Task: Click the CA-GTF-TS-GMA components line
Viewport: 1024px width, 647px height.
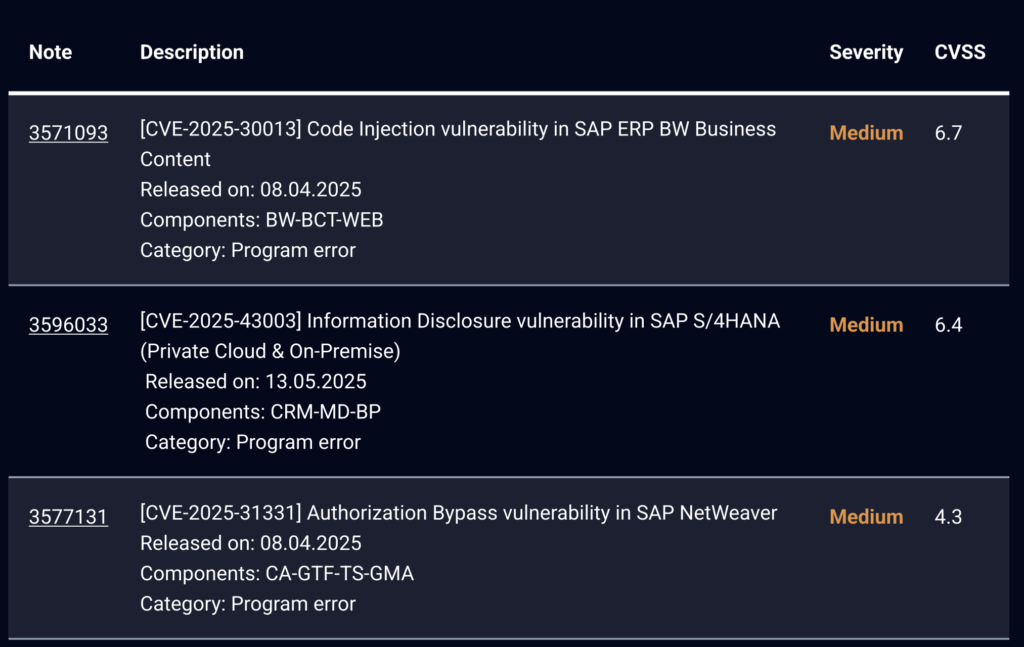Action: click(276, 574)
